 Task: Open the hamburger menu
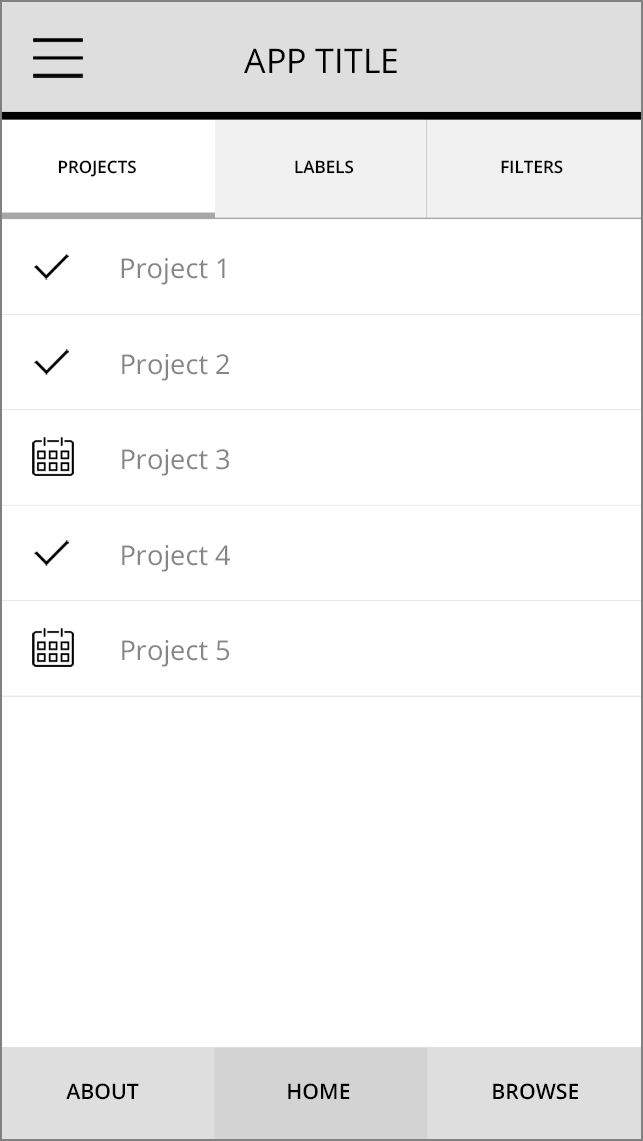pos(58,58)
